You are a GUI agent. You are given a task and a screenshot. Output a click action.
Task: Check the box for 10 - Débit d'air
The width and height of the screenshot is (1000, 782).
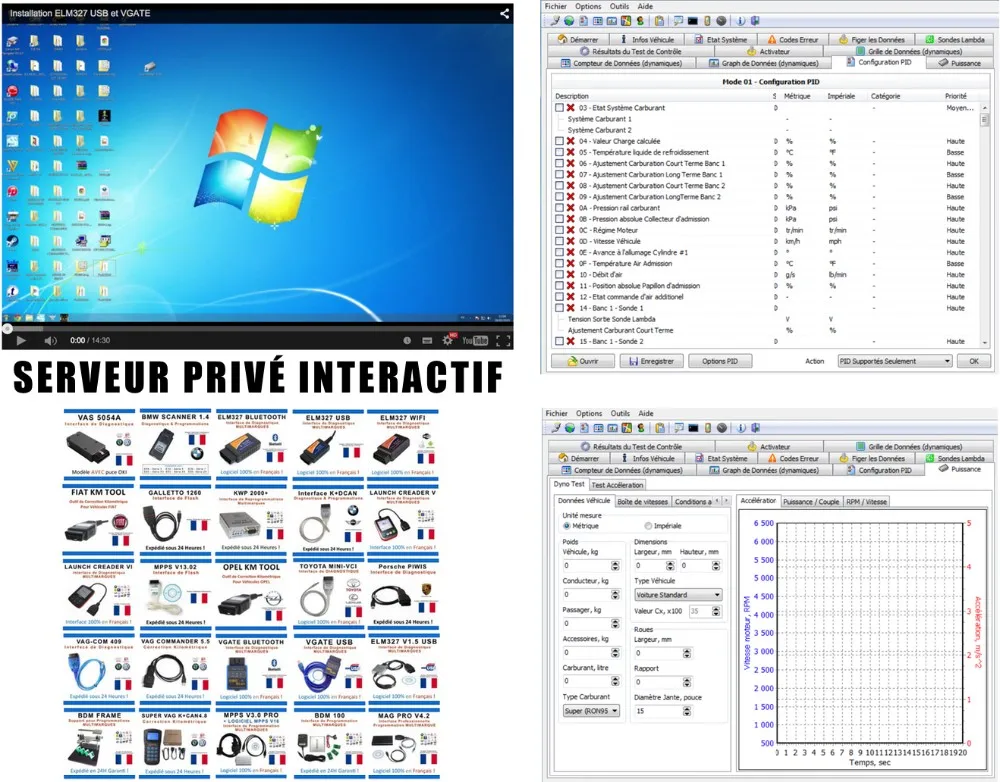point(559,274)
